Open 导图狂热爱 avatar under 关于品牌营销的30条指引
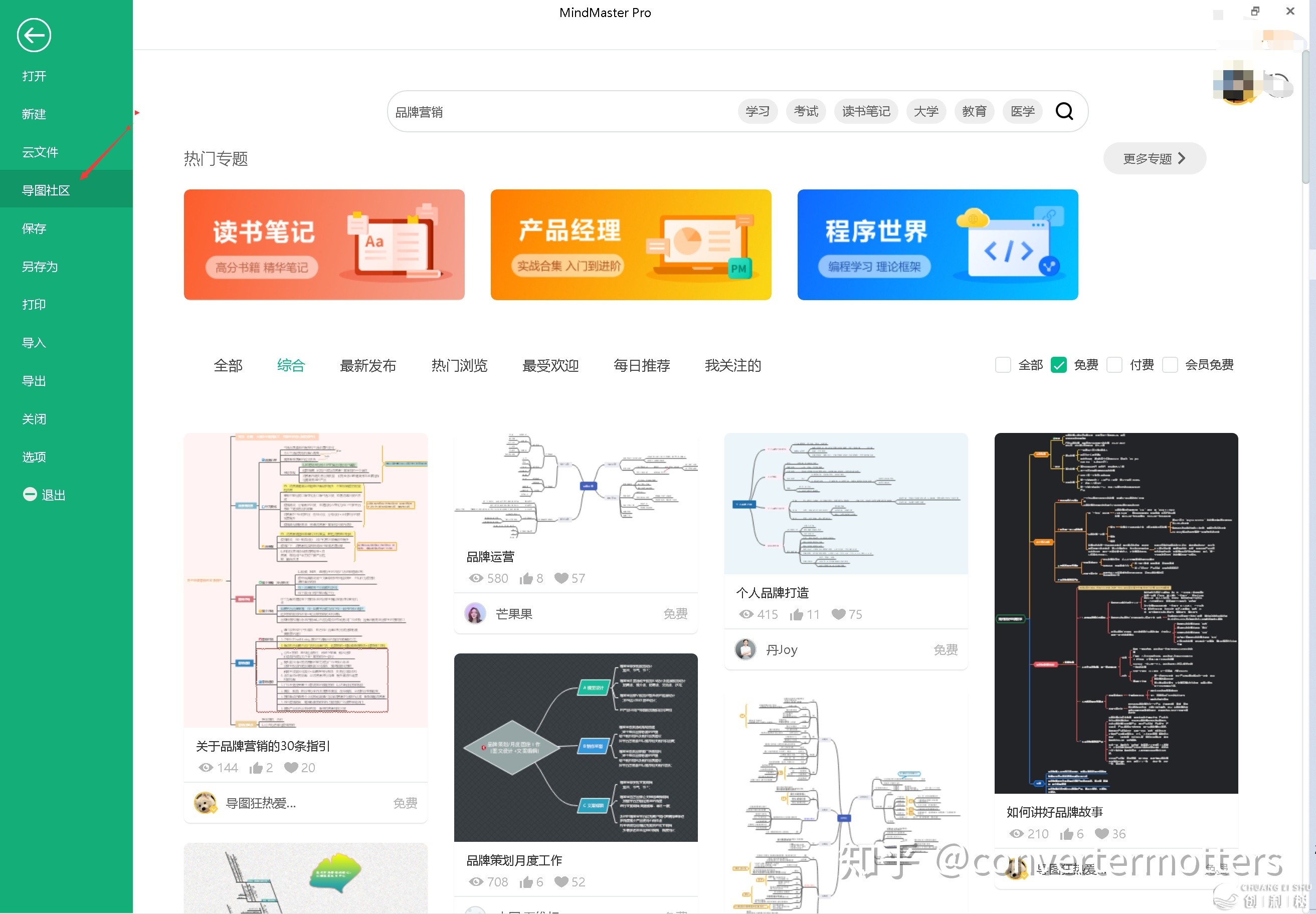 (205, 803)
